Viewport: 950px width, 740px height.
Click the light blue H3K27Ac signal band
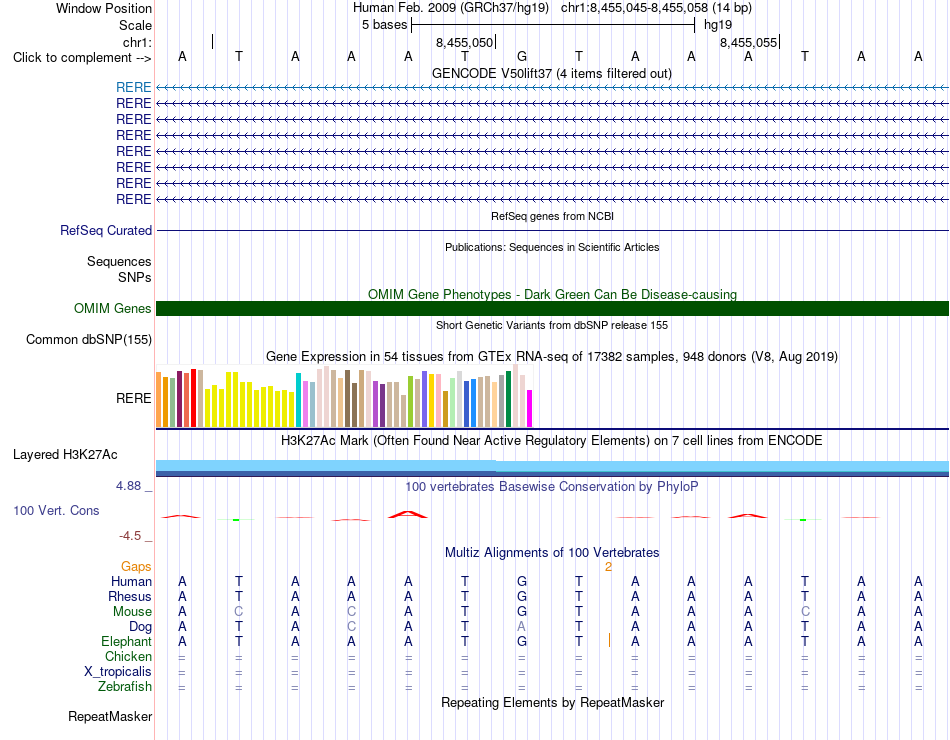pyautogui.click(x=552, y=465)
